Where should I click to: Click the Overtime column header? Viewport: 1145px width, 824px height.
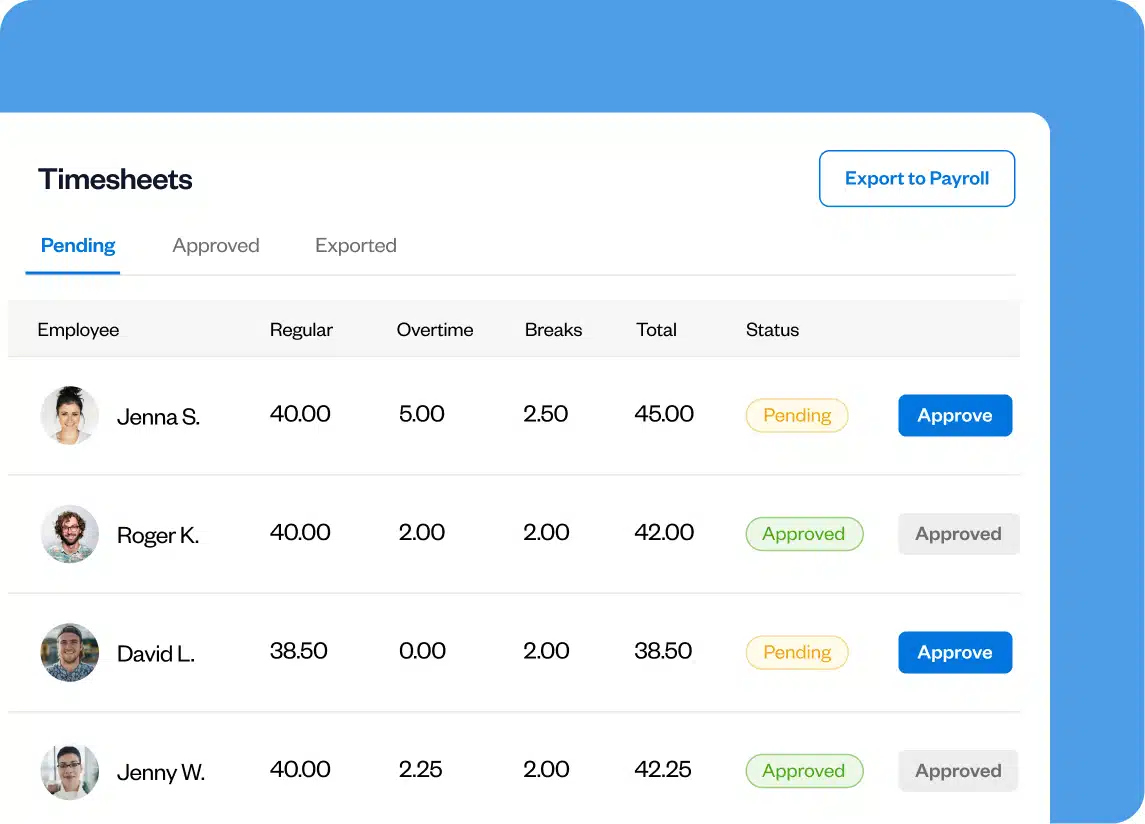point(435,329)
